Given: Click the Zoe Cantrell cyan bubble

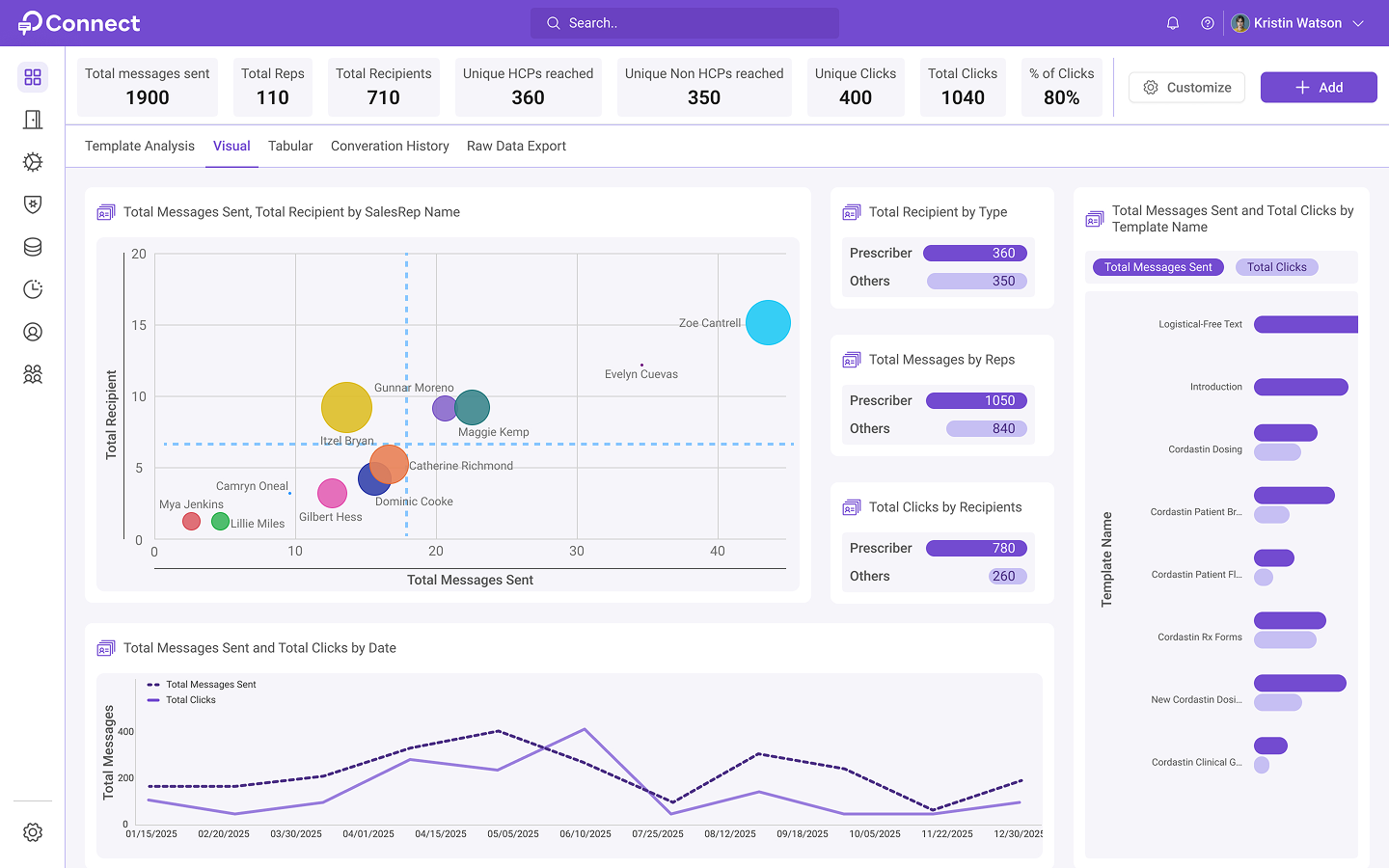Looking at the screenshot, I should tap(768, 322).
